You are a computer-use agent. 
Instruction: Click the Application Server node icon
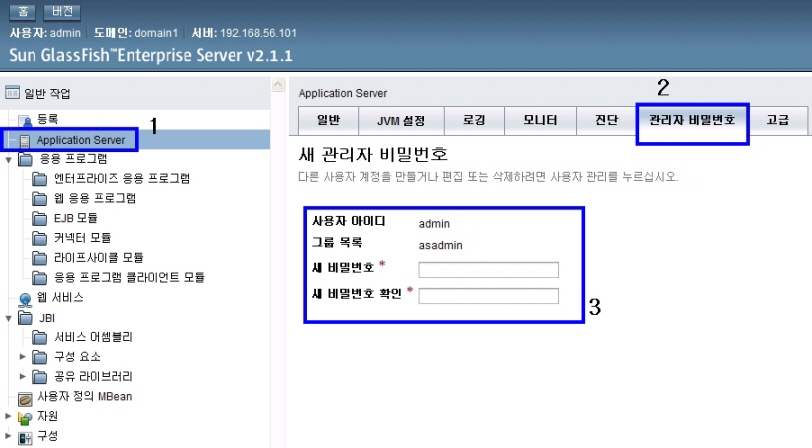pyautogui.click(x=24, y=140)
